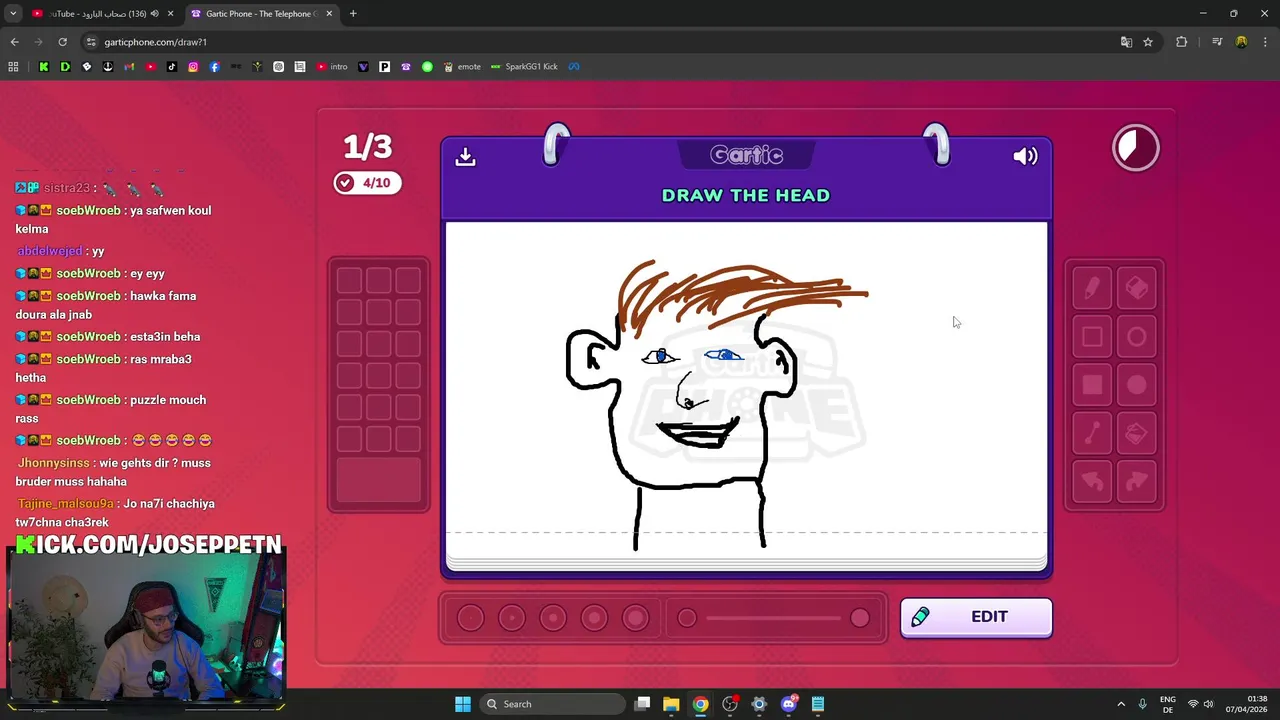The image size is (1280, 720).
Task: Click chat username abdelwejed
Action: click(x=51, y=251)
